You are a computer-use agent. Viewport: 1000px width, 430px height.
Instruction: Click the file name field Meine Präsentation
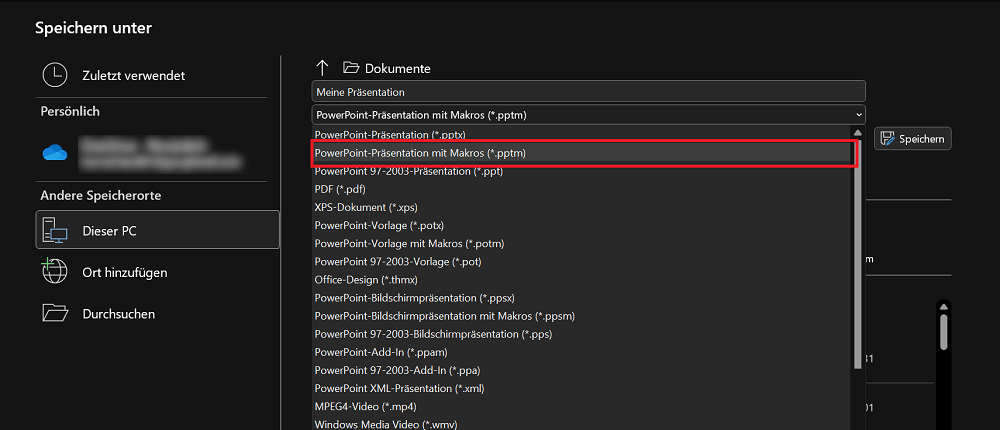click(x=588, y=92)
